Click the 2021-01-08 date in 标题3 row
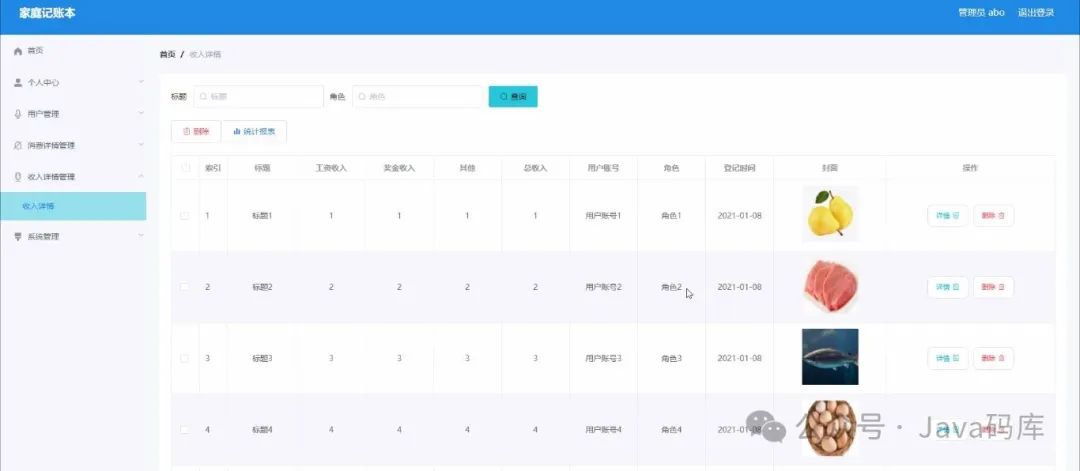This screenshot has height=471, width=1080. tap(740, 358)
